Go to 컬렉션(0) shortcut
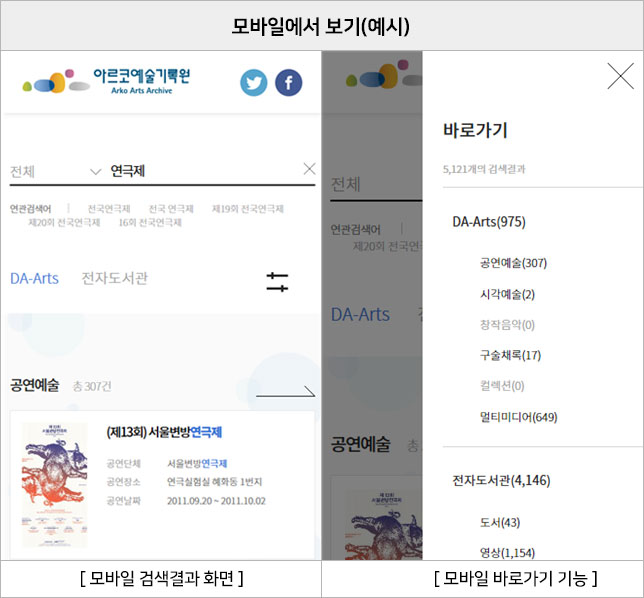644x598 pixels. (x=502, y=386)
